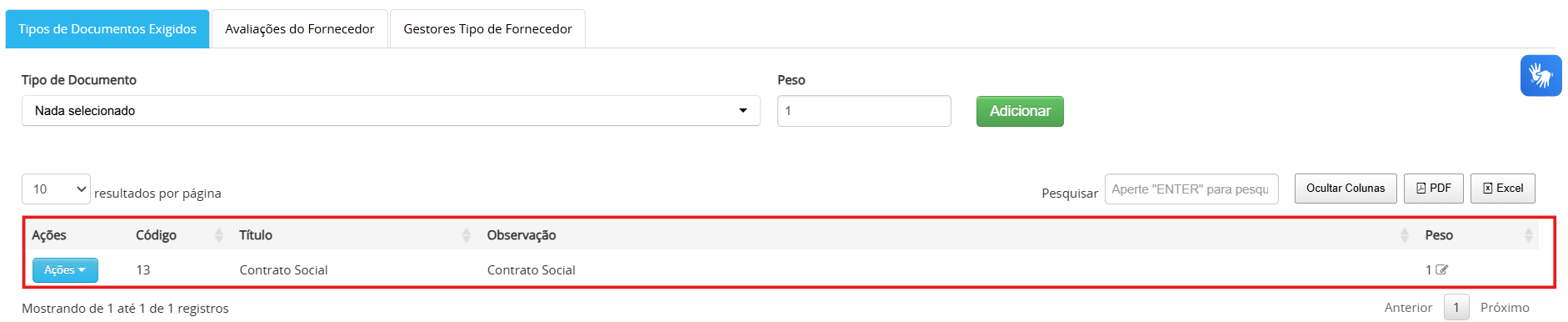This screenshot has height=322, width=1568.
Task: Open the sign language accessibility widget
Action: (1541, 76)
